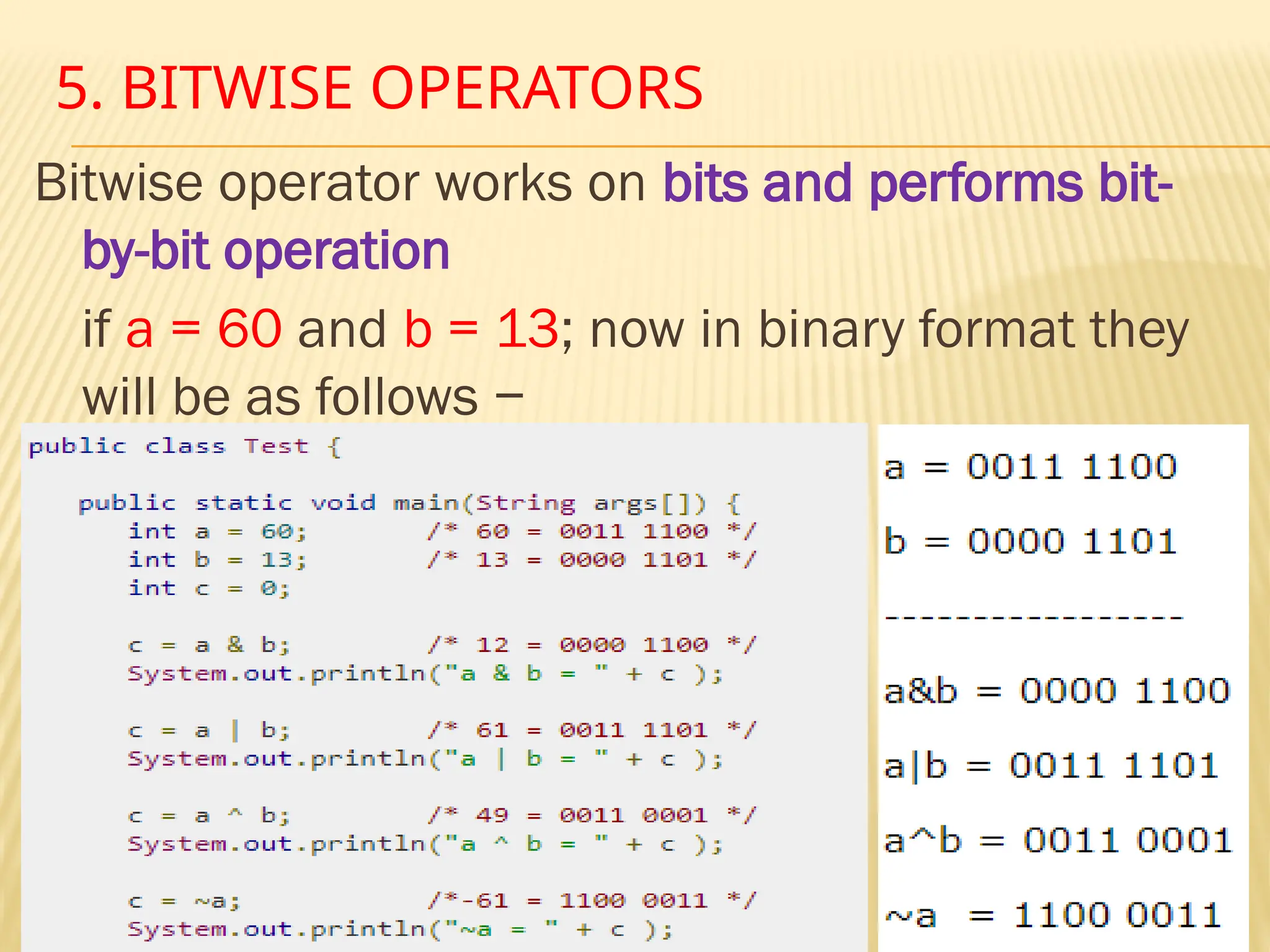Click the result 'a|b = 0011 1101'
The image size is (1270, 952).
(1051, 767)
